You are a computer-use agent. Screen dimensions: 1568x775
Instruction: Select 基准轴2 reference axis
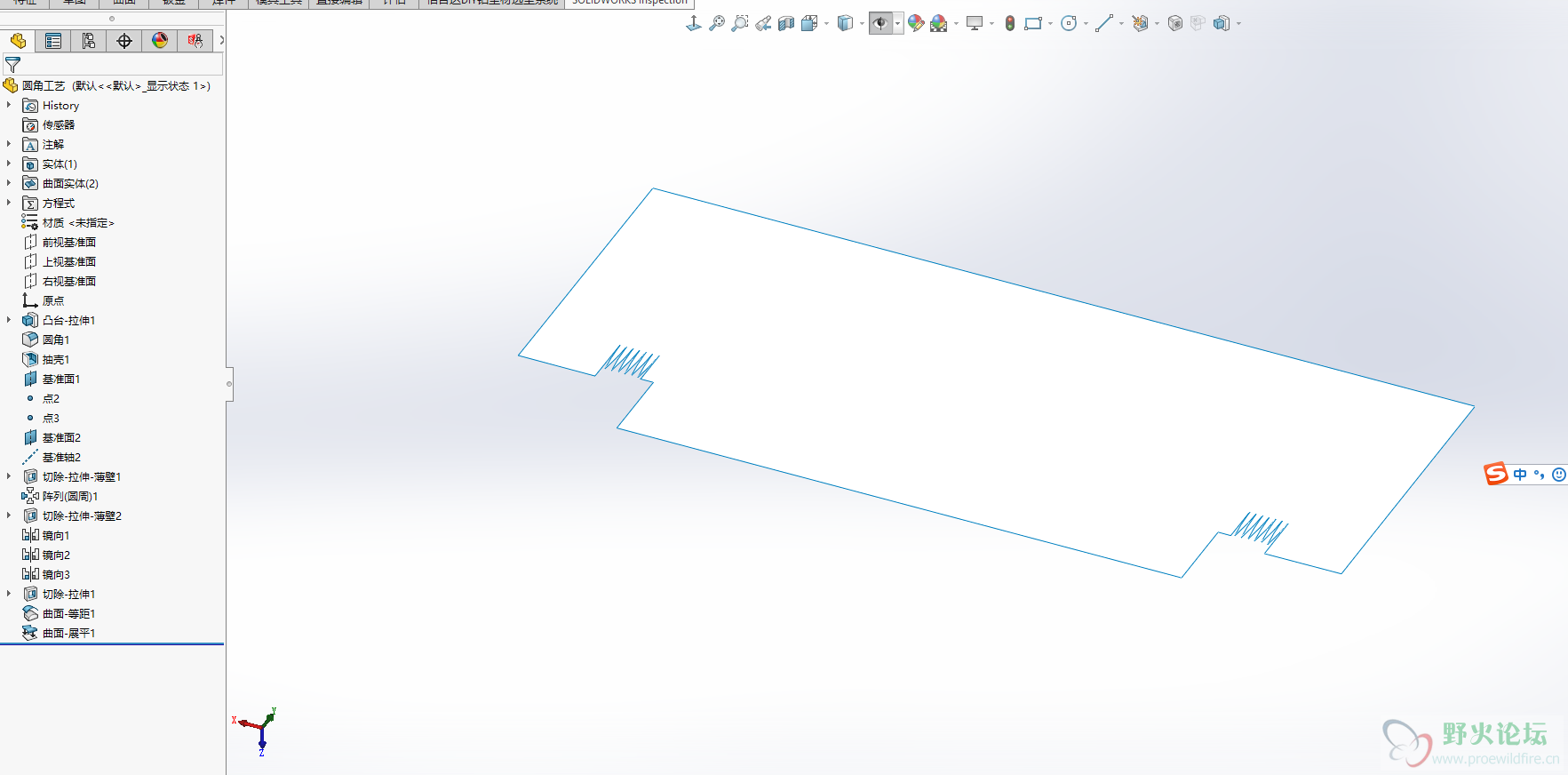point(51,457)
